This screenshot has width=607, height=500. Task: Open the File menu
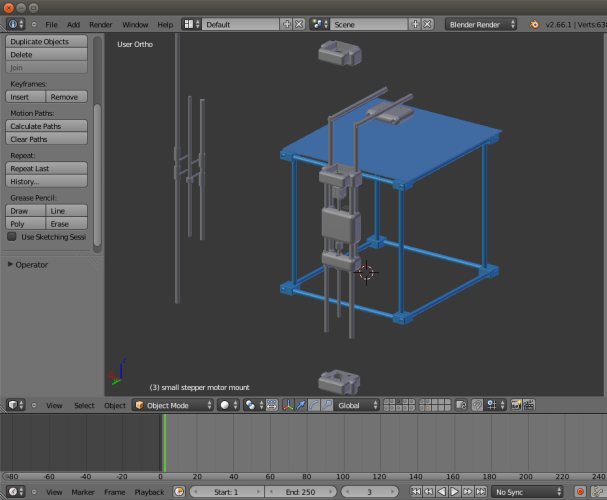(x=51, y=25)
